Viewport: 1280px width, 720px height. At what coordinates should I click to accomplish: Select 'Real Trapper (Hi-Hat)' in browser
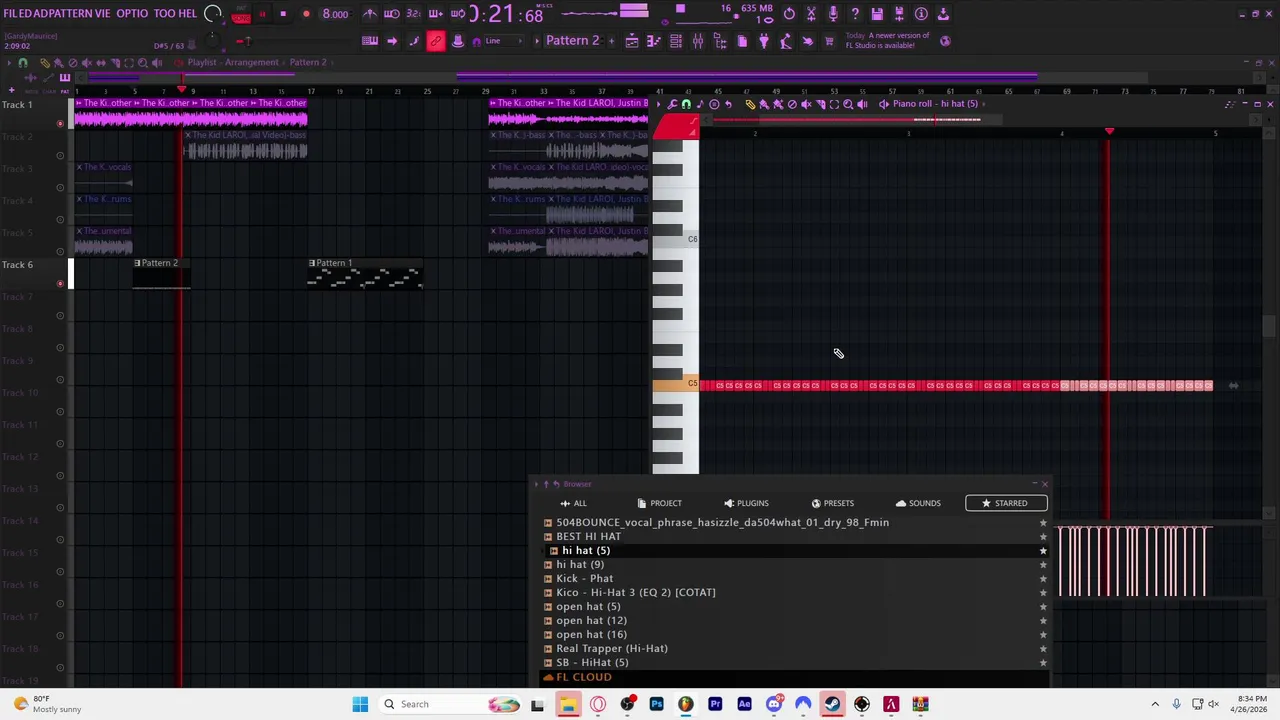pos(612,648)
